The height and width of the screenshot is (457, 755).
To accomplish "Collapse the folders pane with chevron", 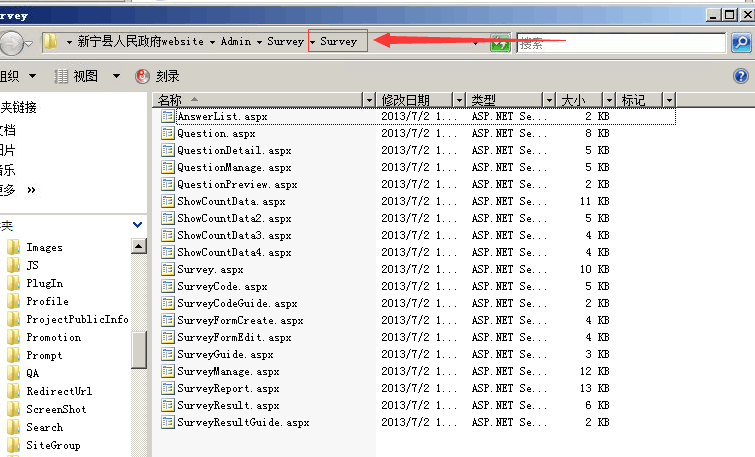I will pos(138,226).
